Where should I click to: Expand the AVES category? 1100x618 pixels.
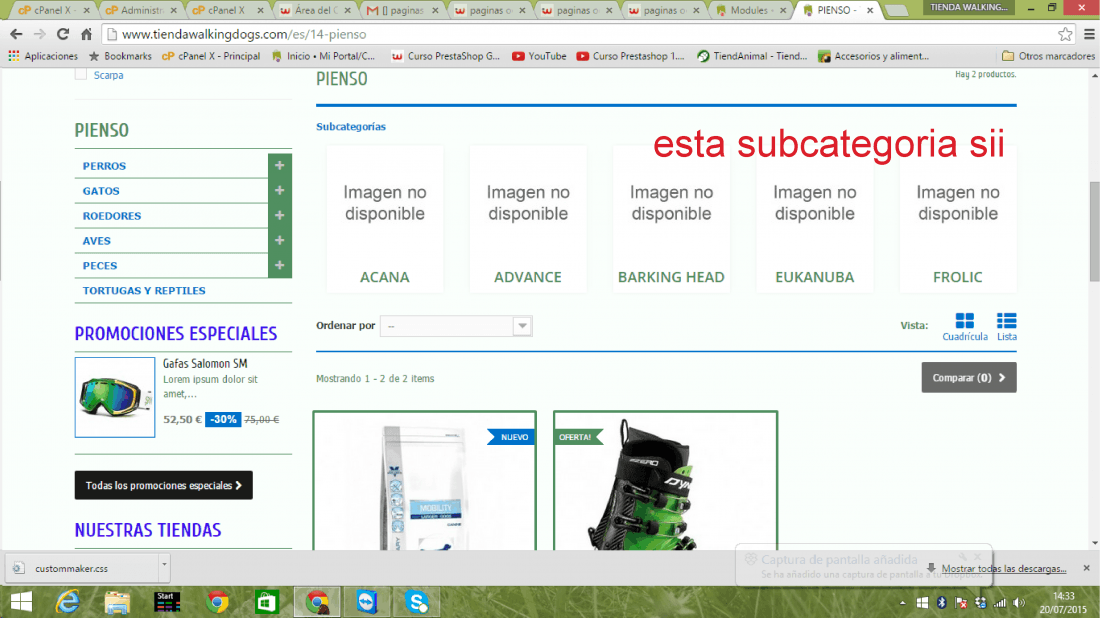[x=279, y=241]
